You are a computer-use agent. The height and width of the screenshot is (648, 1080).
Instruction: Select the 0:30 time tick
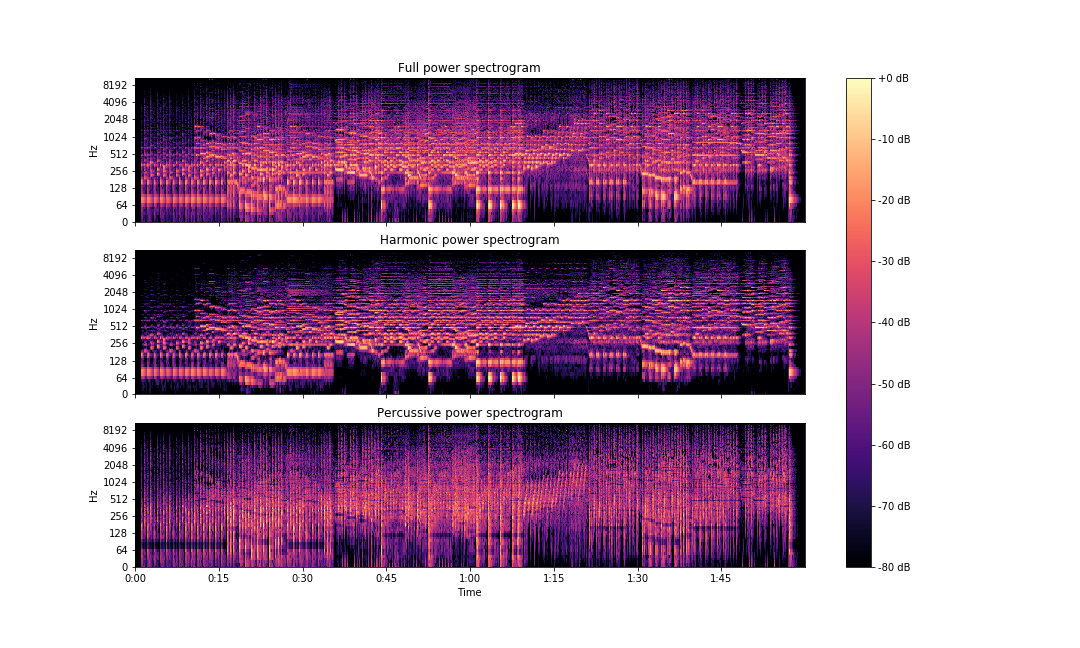303,577
